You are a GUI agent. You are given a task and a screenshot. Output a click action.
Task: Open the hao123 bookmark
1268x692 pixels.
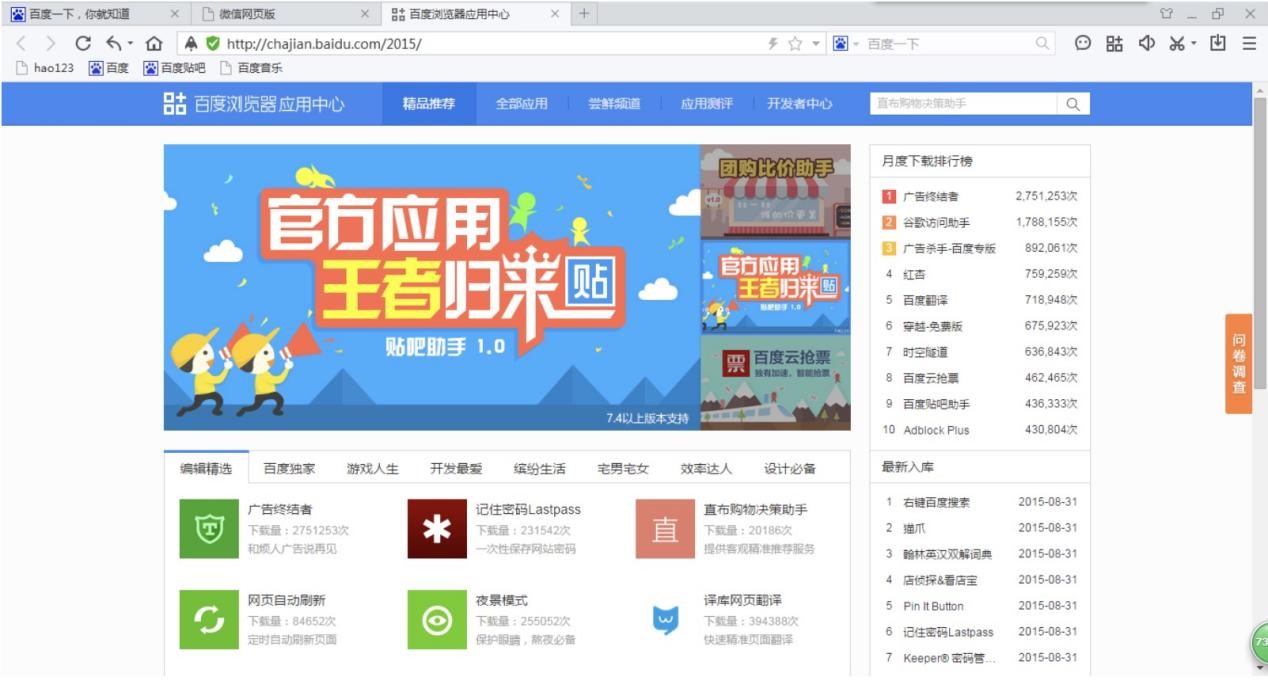pyautogui.click(x=45, y=69)
